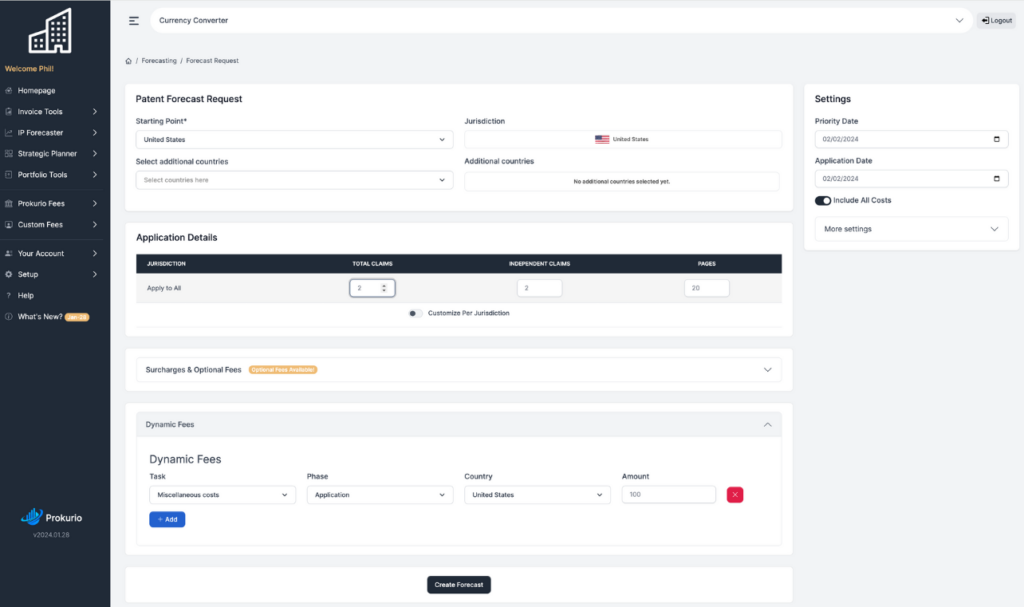Screen dimensions: 1024x607
Task: Open the Help link in sidebar
Action: point(25,295)
